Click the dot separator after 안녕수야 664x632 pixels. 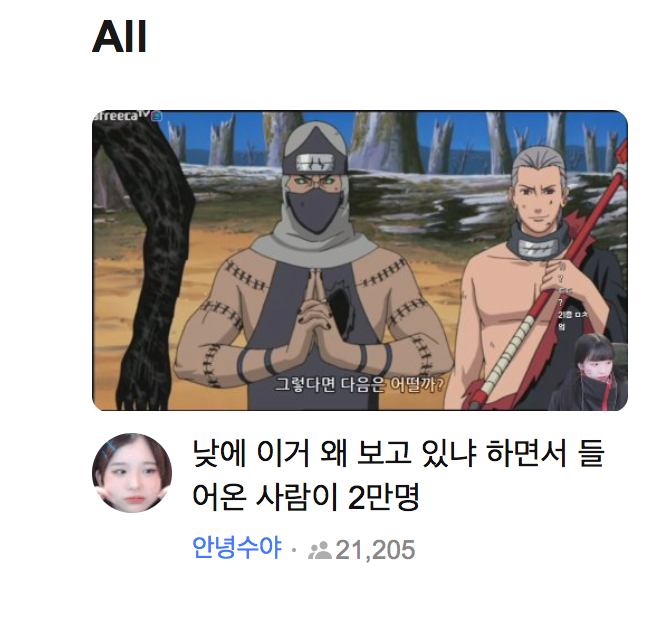(x=294, y=551)
